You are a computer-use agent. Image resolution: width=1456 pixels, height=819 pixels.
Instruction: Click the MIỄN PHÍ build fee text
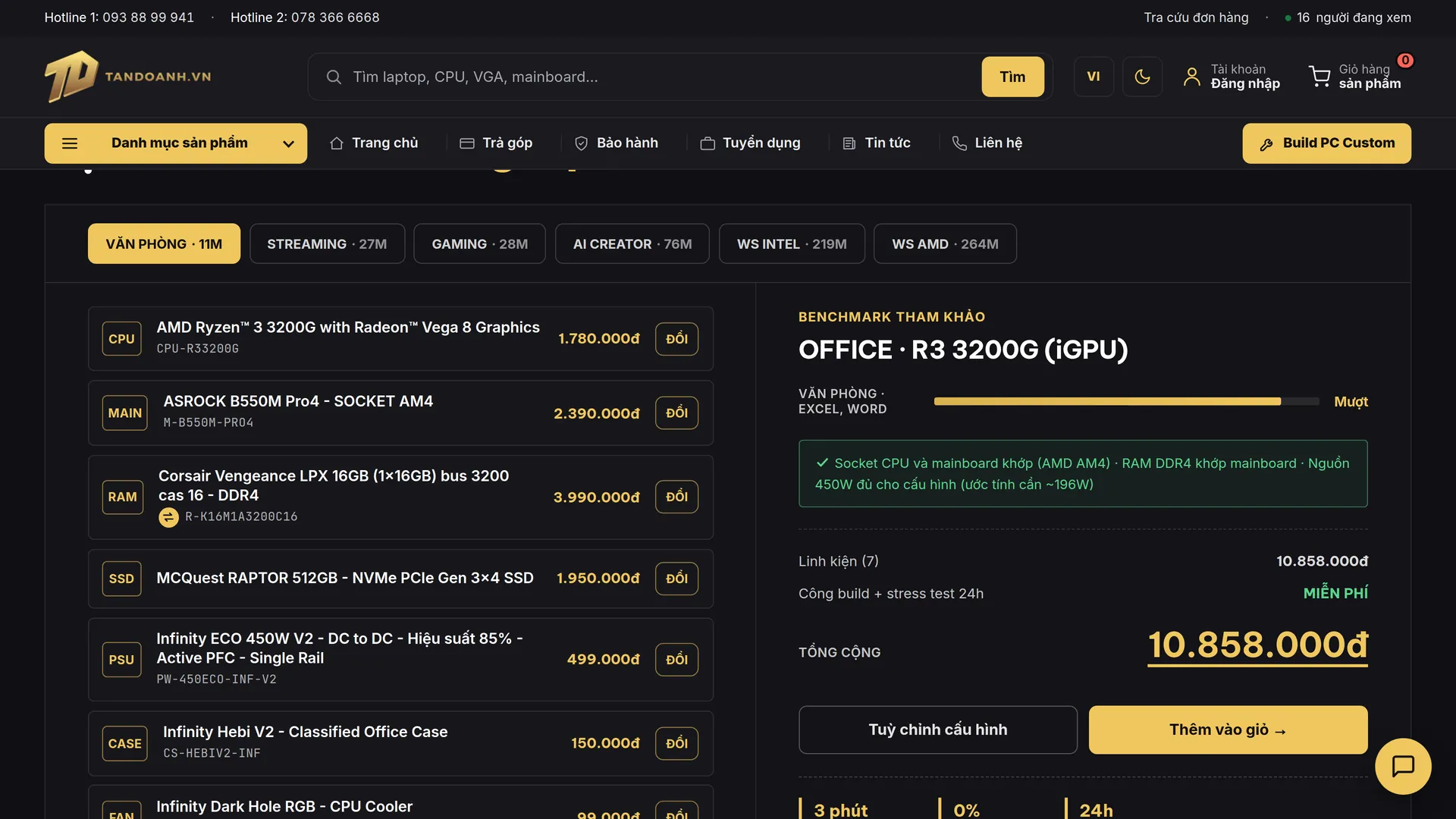(x=1335, y=594)
